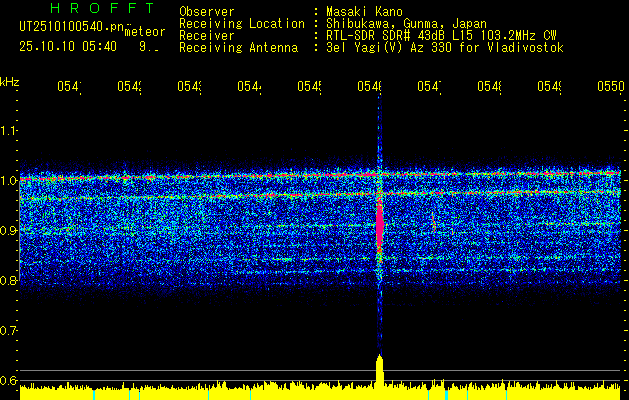Click the kHz axis unit label

point(10,82)
